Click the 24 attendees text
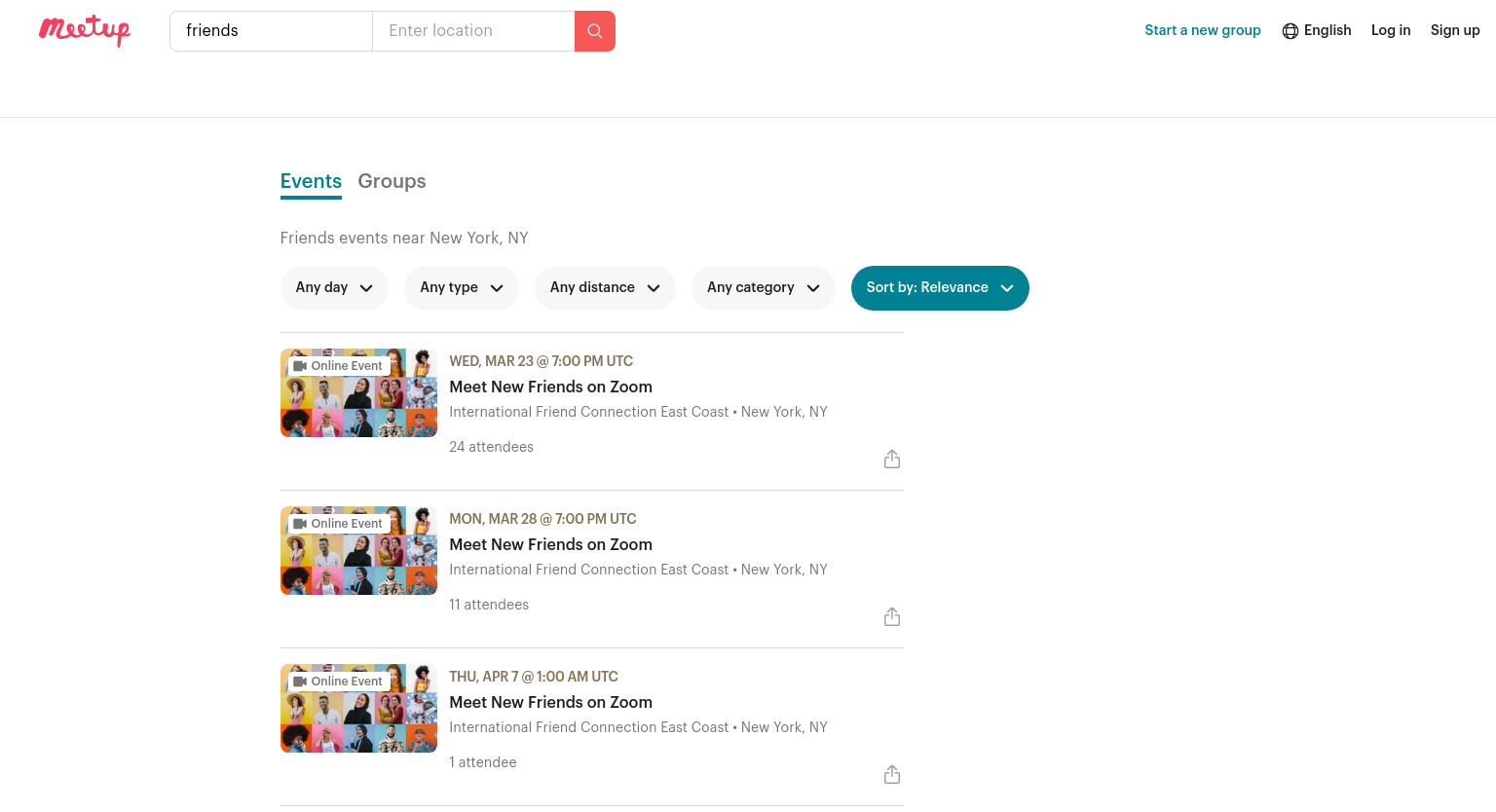 pos(491,447)
